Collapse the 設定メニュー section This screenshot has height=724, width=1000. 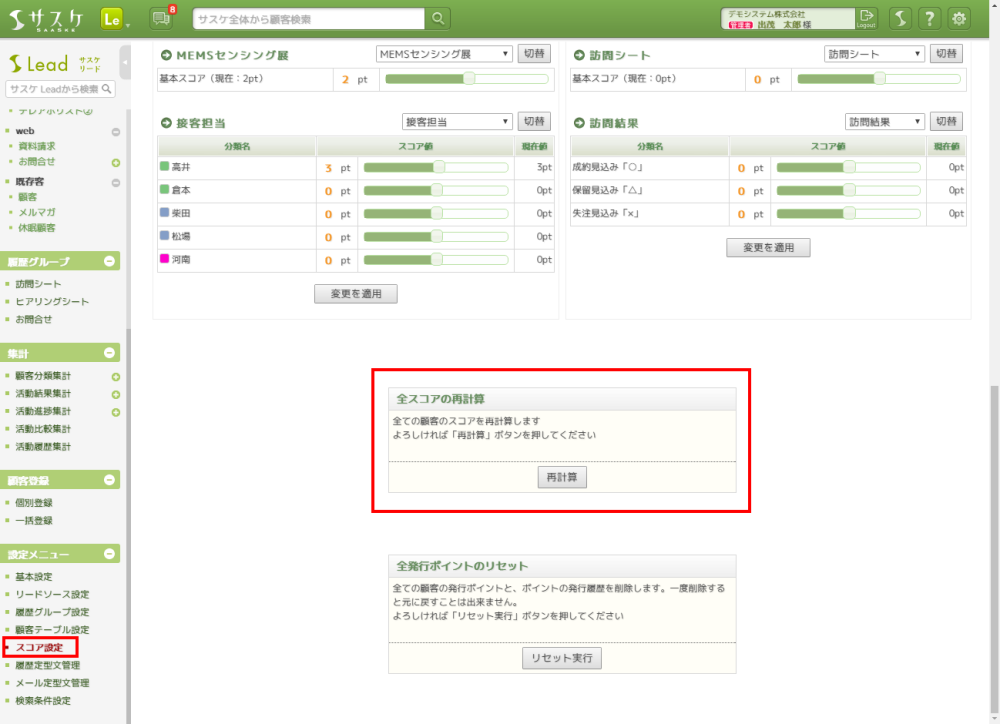pyautogui.click(x=109, y=554)
